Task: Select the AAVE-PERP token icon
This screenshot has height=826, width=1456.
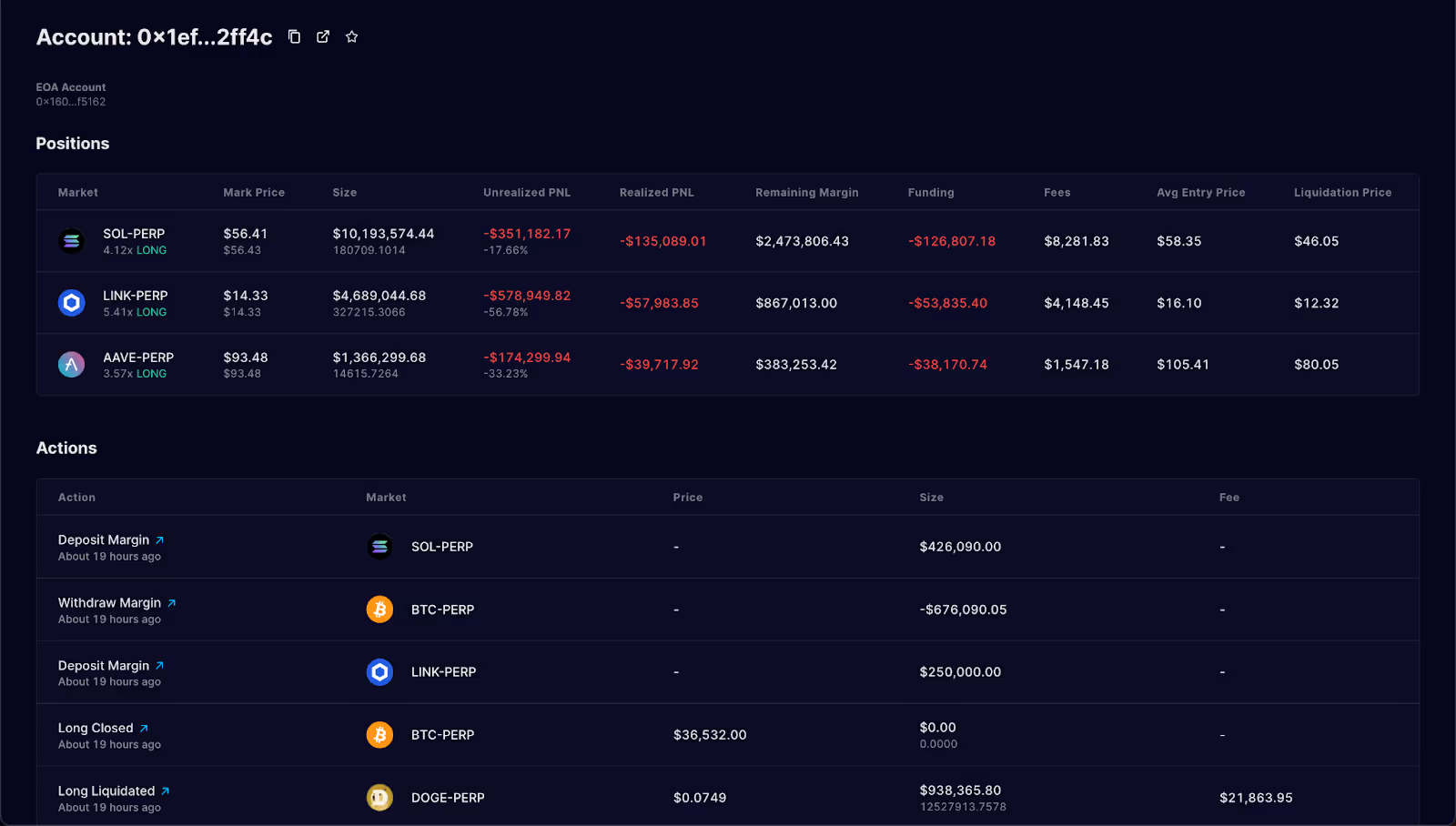Action: [x=71, y=364]
